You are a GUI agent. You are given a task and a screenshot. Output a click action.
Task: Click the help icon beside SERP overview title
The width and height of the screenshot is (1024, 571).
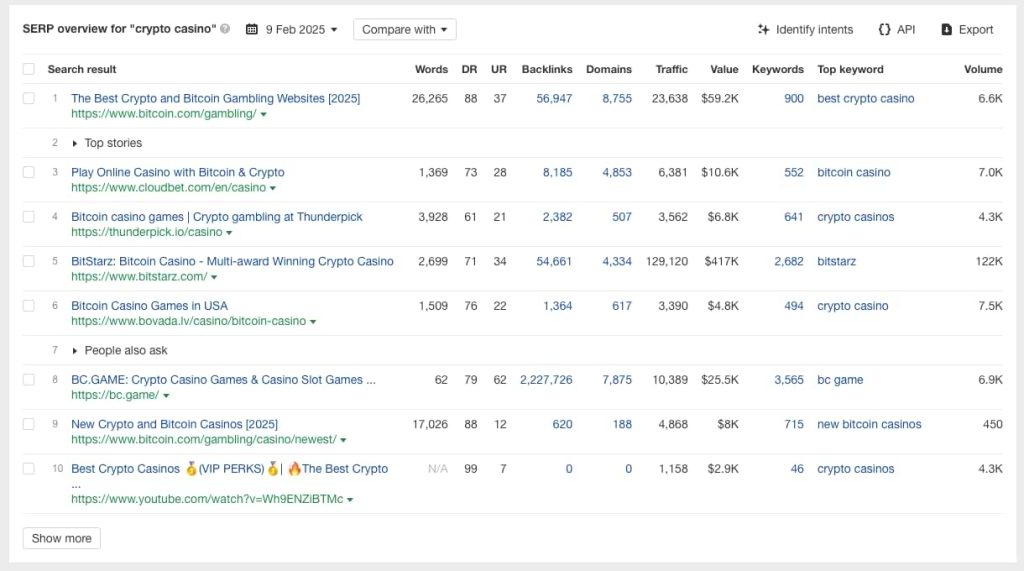pyautogui.click(x=225, y=30)
